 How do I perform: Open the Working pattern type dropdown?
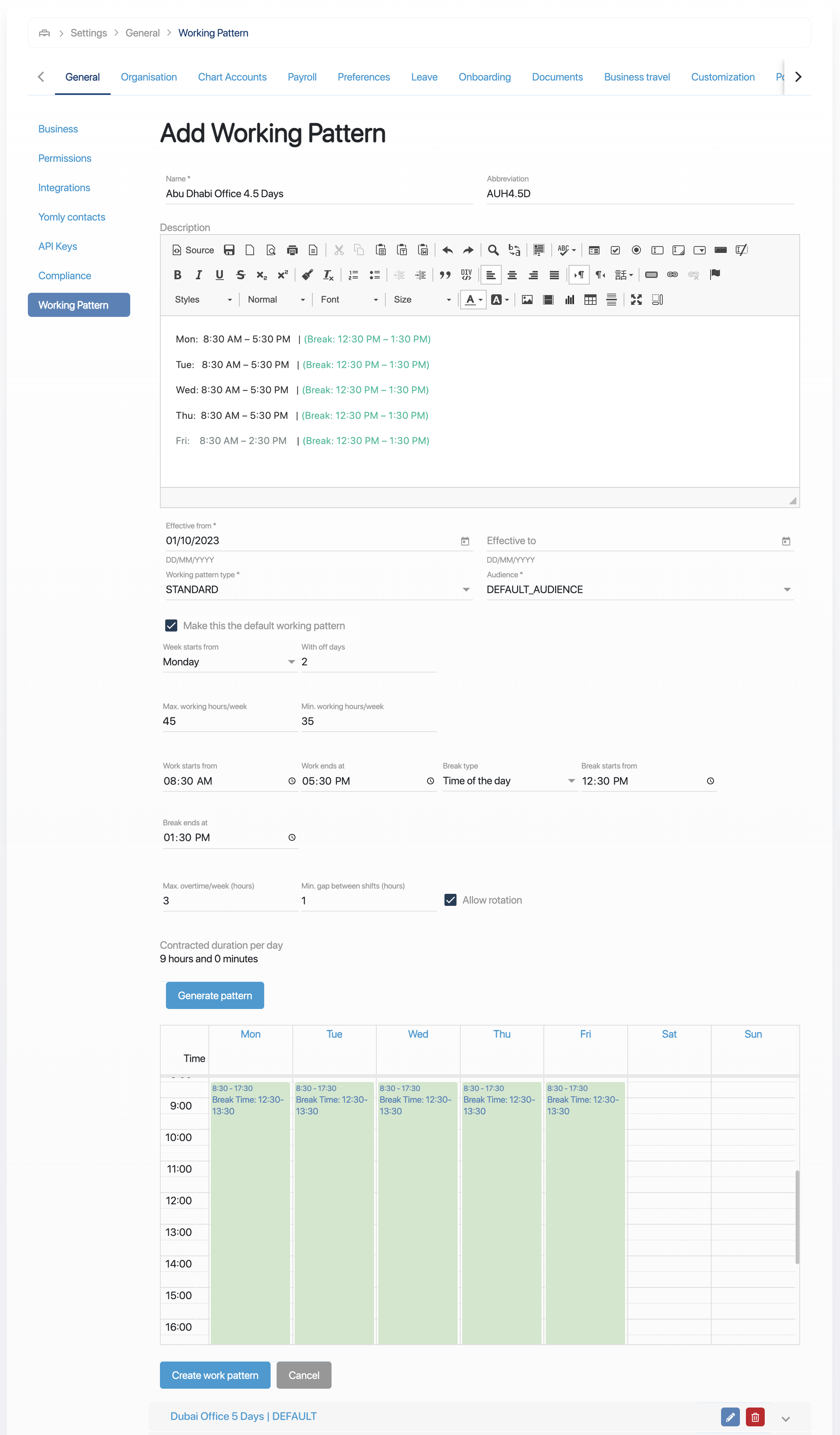coord(465,589)
